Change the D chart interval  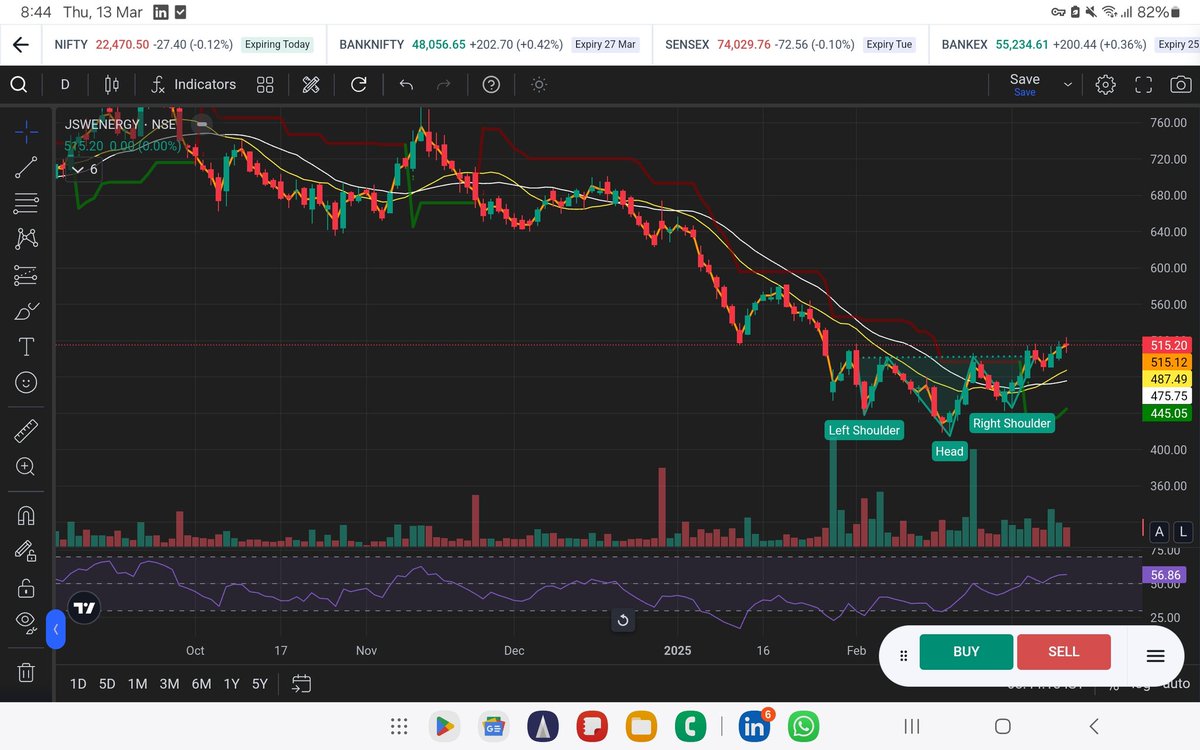pos(65,85)
